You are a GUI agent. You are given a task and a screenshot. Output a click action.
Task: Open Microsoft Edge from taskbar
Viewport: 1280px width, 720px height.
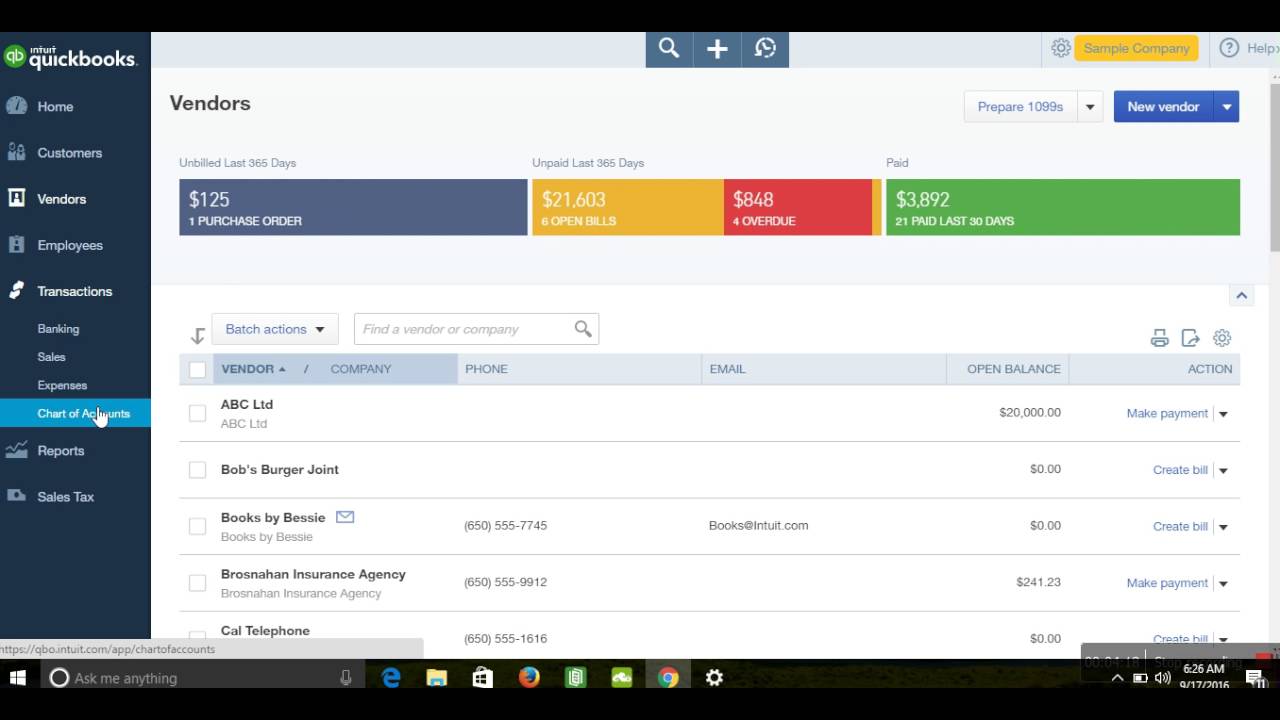[x=391, y=678]
